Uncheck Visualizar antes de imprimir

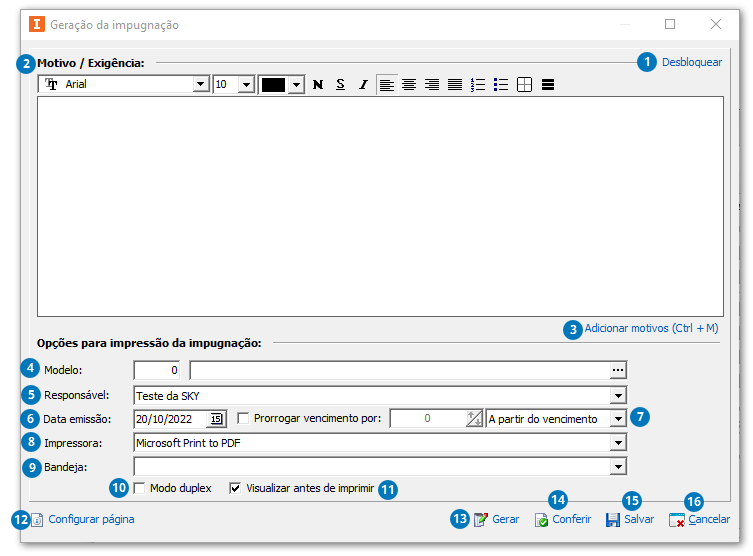[235, 488]
